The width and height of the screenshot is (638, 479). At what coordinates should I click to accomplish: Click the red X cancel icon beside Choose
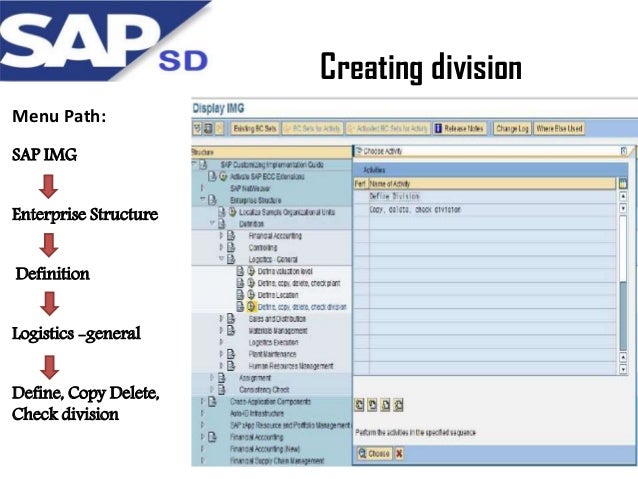click(x=399, y=453)
